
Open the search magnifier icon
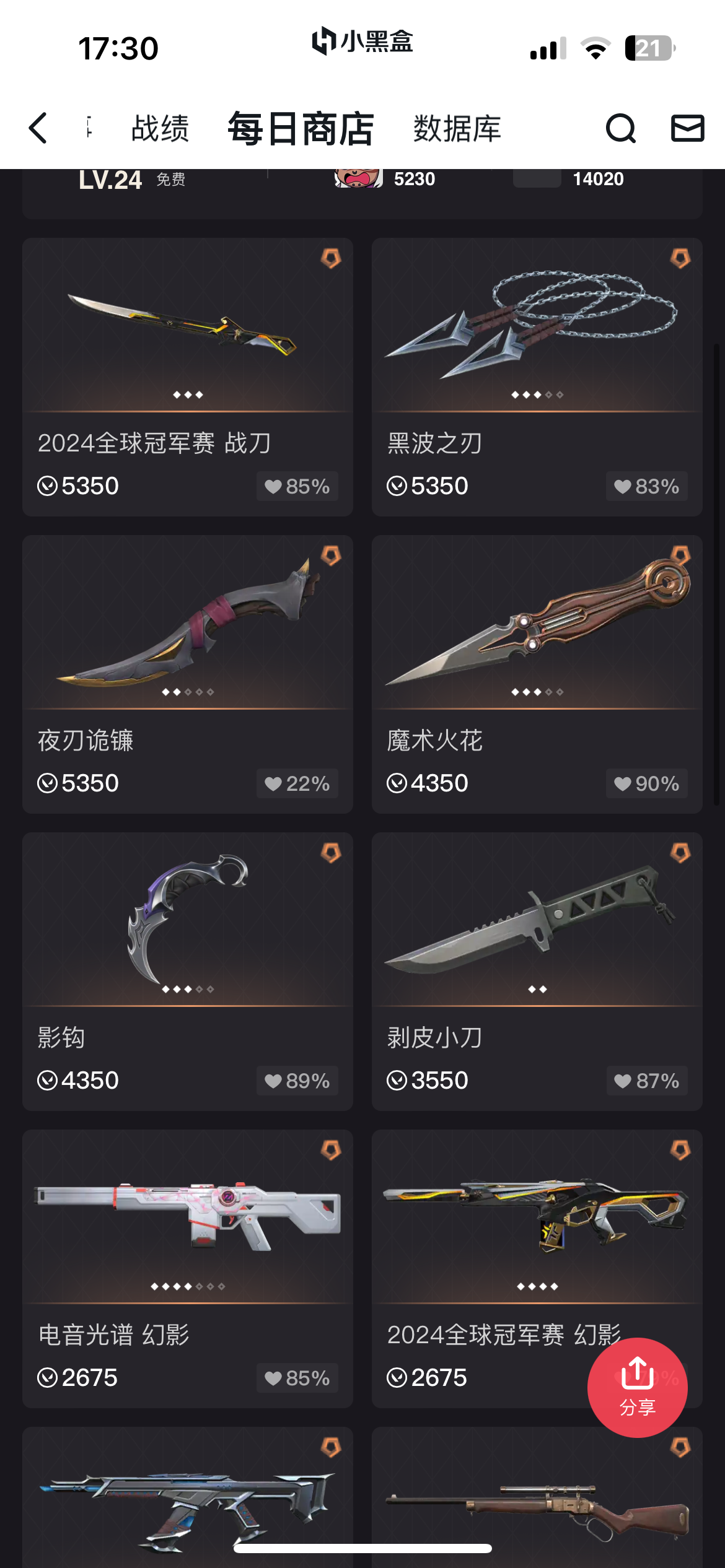click(620, 128)
